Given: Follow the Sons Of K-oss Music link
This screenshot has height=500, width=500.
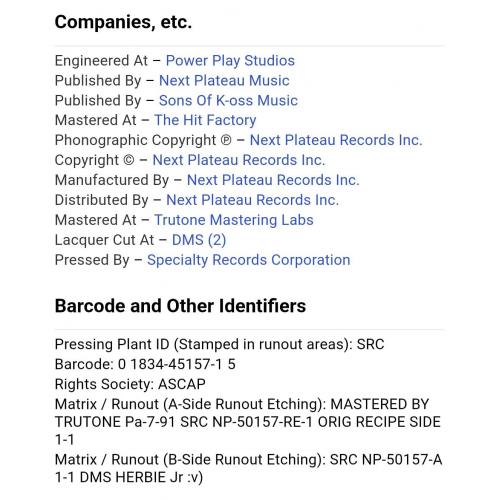Looking at the screenshot, I should [x=228, y=101].
